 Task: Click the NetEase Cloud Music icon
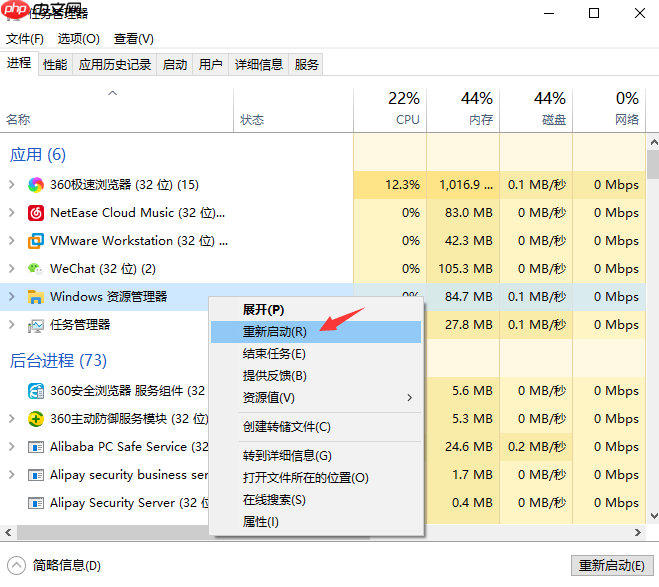pos(36,213)
